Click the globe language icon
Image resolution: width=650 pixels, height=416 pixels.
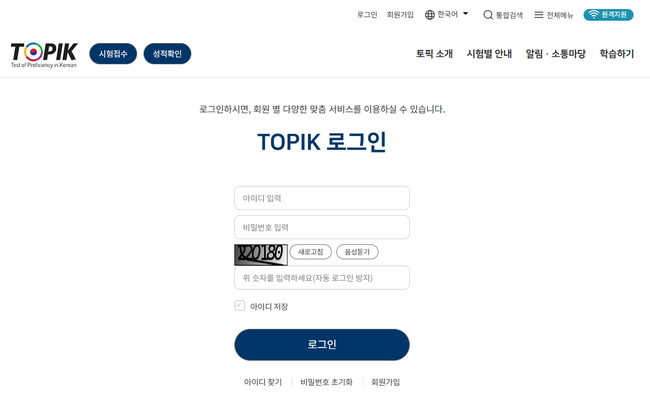[x=430, y=15]
